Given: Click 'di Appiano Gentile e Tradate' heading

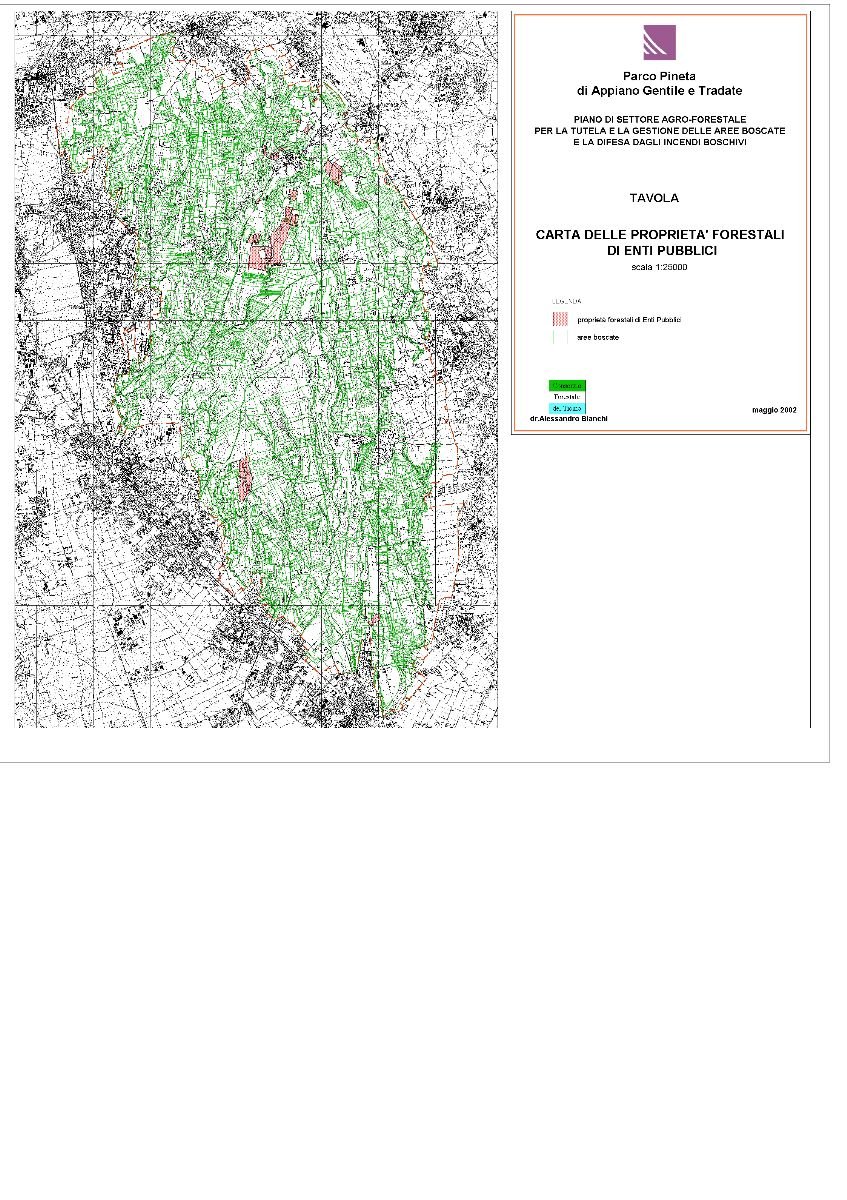Looking at the screenshot, I should [659, 91].
